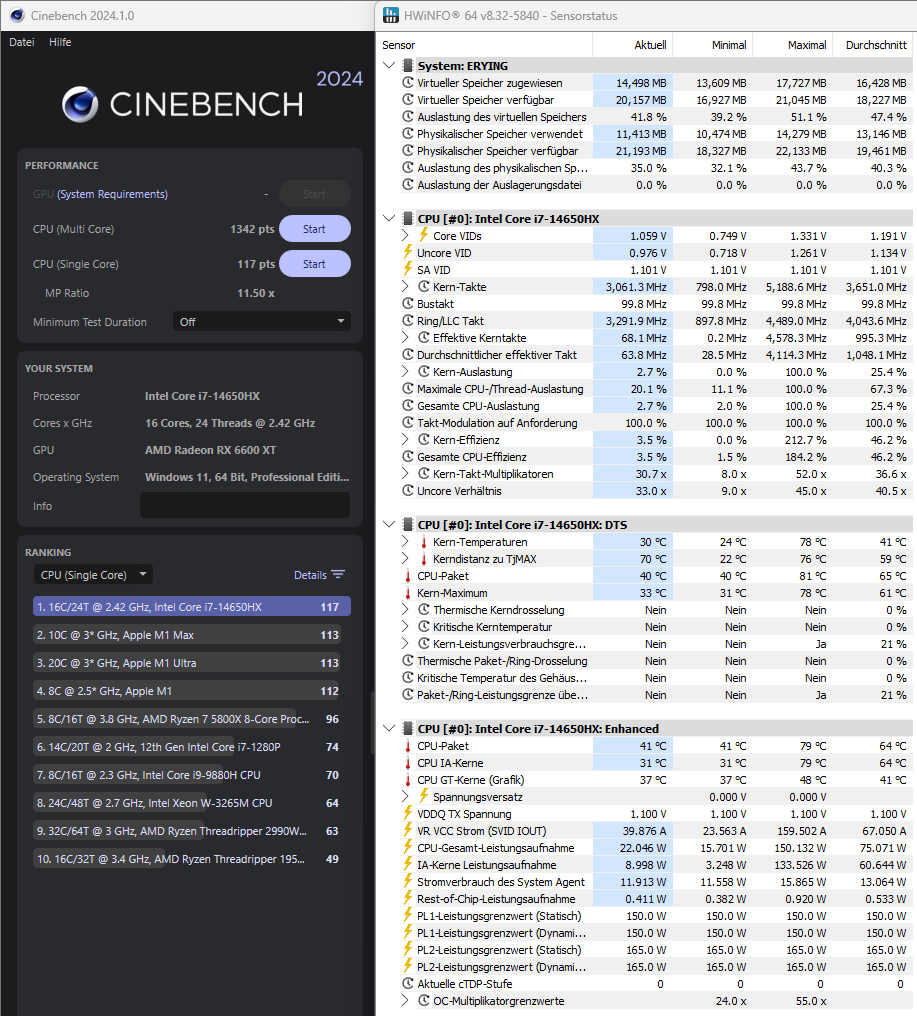Click lightning icon beside PL1-Leistungsgrenzwert (Statisch)

coord(408,915)
